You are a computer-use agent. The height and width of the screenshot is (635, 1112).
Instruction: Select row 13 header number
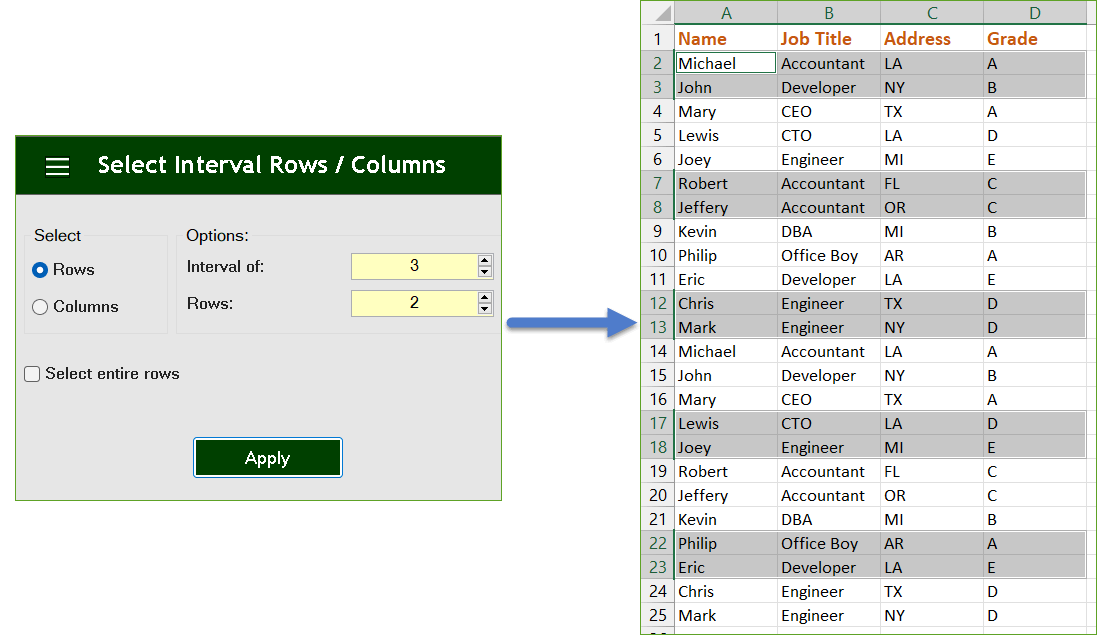point(658,327)
